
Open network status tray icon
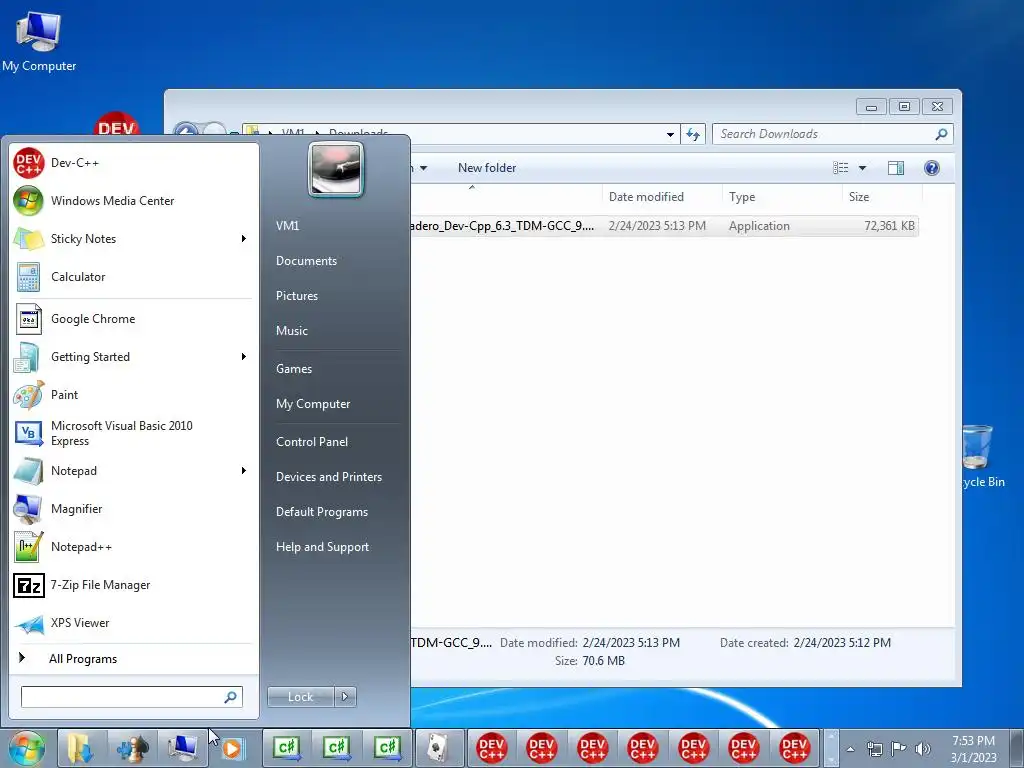(x=874, y=749)
